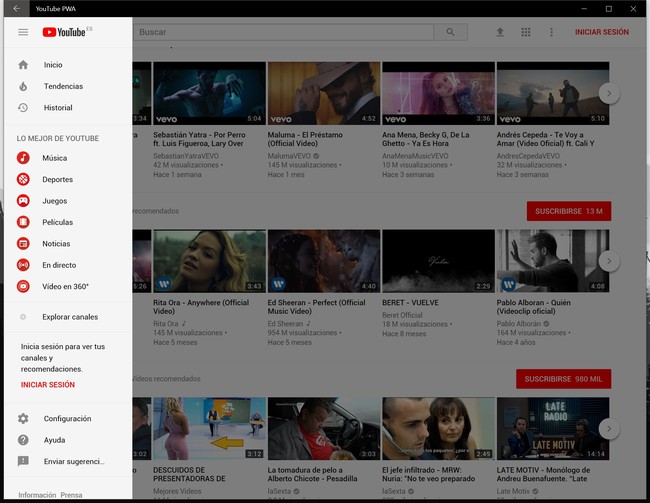Open BERET VUELVE video thumbnail
The width and height of the screenshot is (650, 503).
[439, 261]
